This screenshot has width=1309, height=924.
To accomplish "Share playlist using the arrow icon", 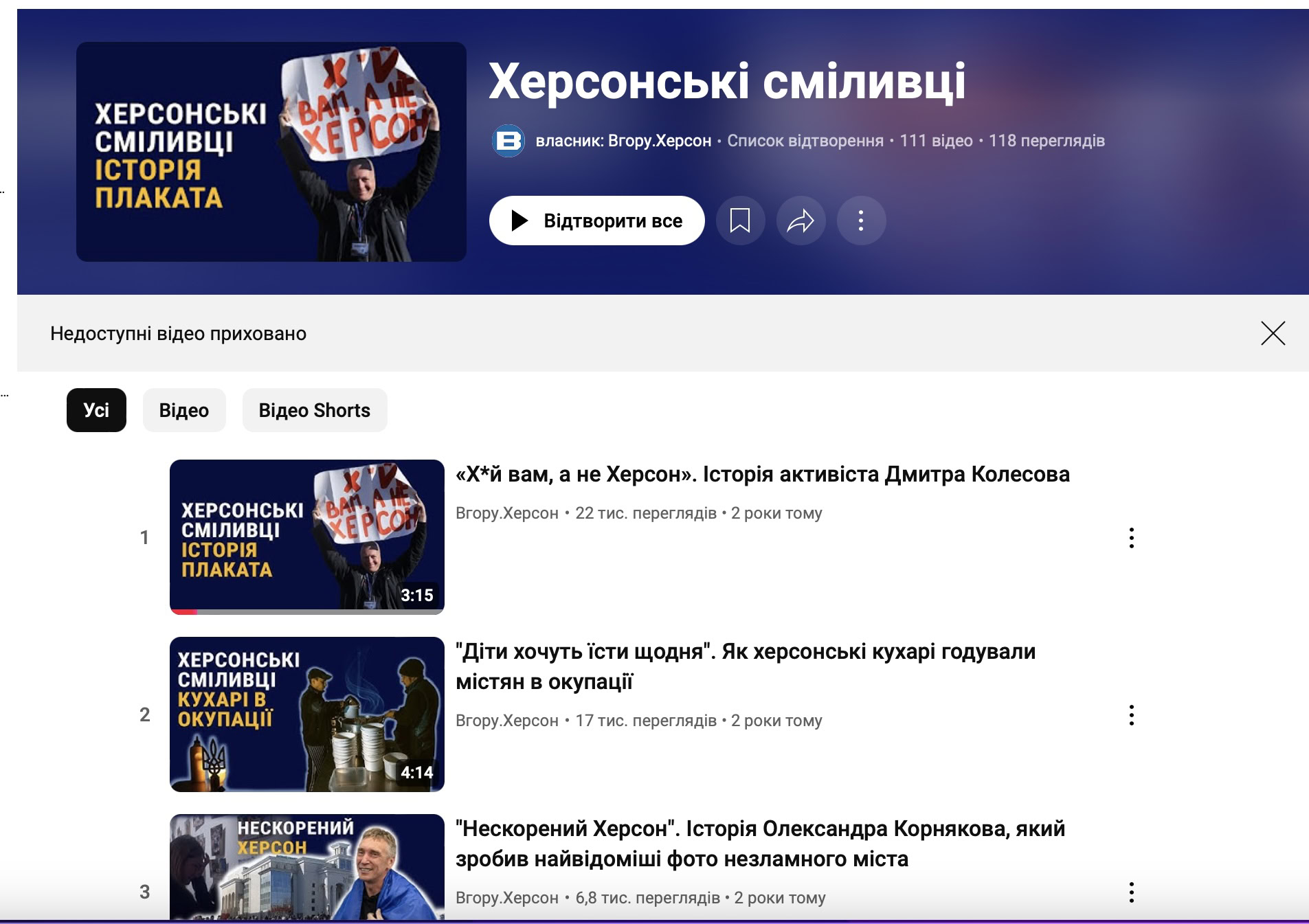I will tap(801, 221).
